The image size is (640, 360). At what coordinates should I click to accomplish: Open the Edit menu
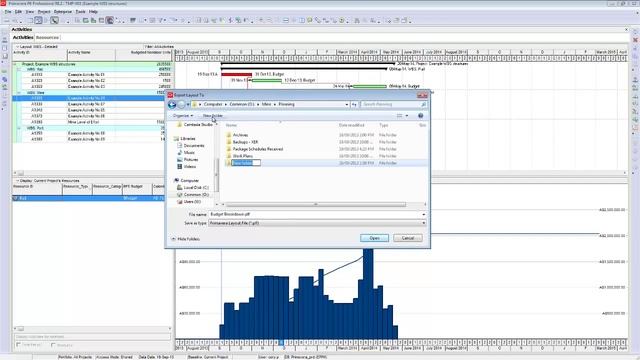pyautogui.click(x=18, y=12)
